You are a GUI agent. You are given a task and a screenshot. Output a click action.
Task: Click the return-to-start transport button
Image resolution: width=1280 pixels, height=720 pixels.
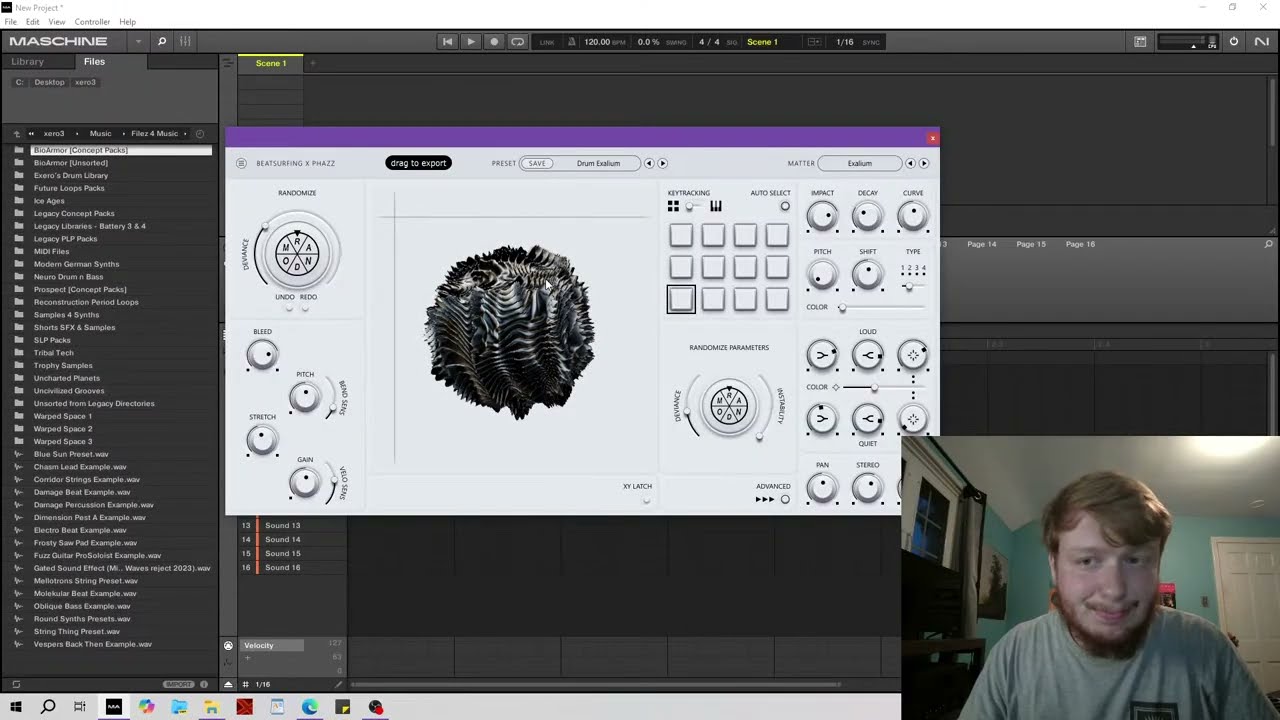pos(447,41)
